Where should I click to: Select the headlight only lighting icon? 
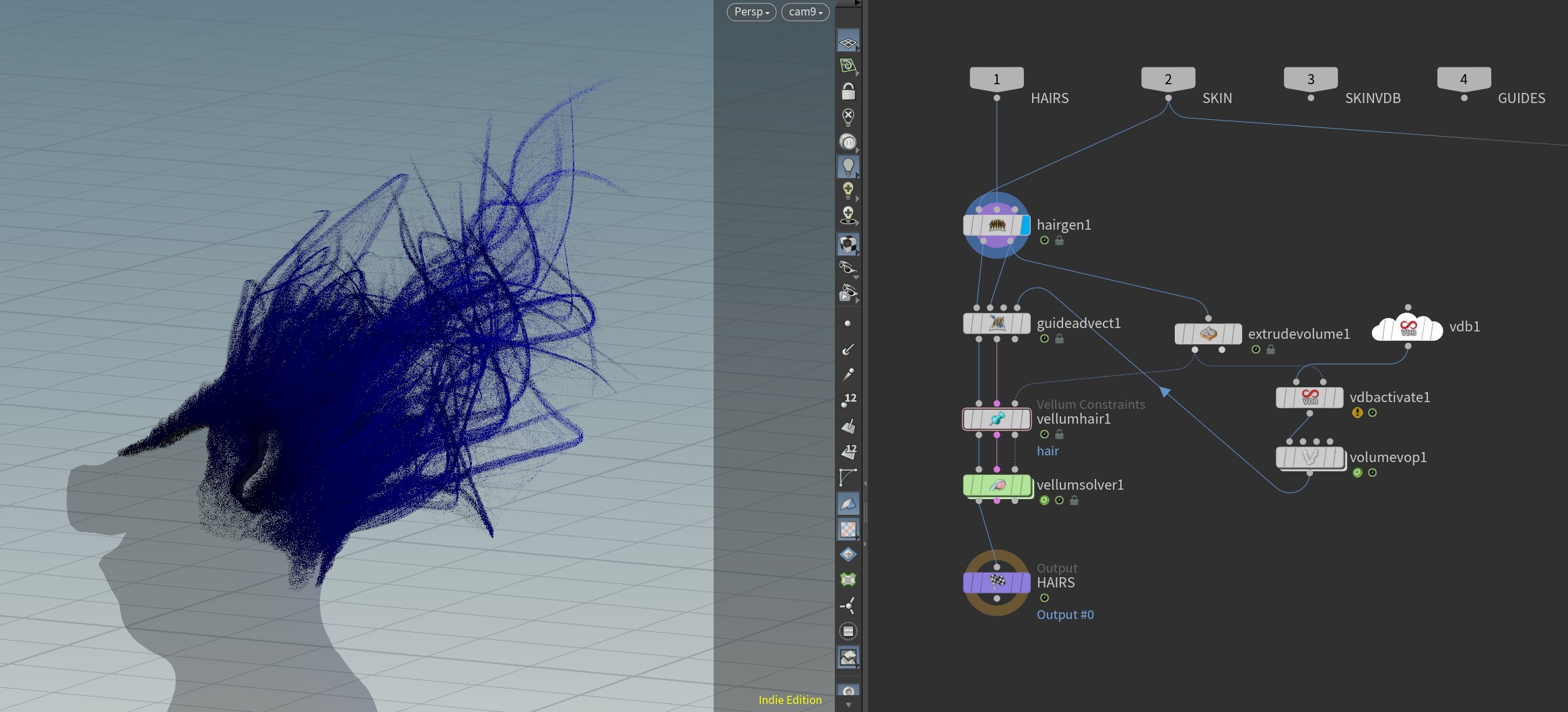[848, 141]
